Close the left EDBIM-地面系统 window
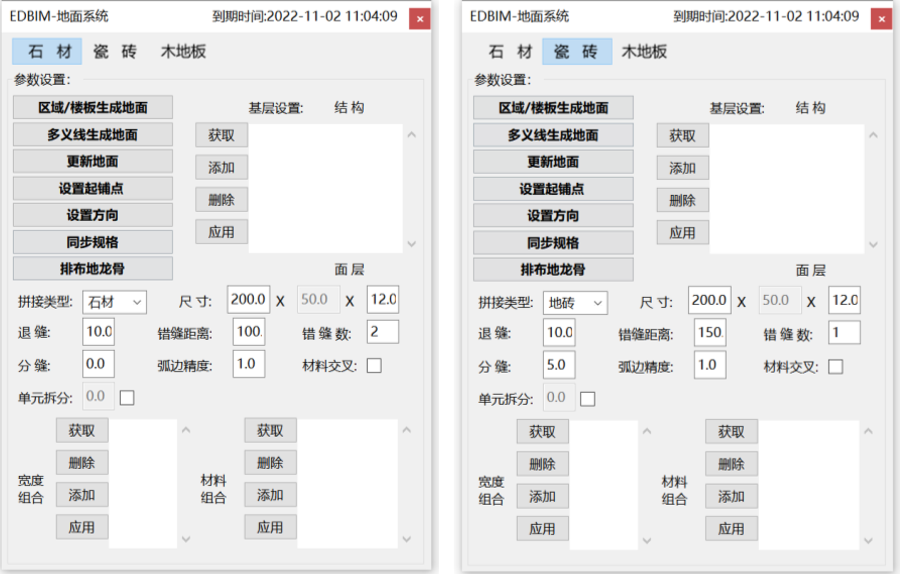This screenshot has width=900, height=574. (x=420, y=19)
